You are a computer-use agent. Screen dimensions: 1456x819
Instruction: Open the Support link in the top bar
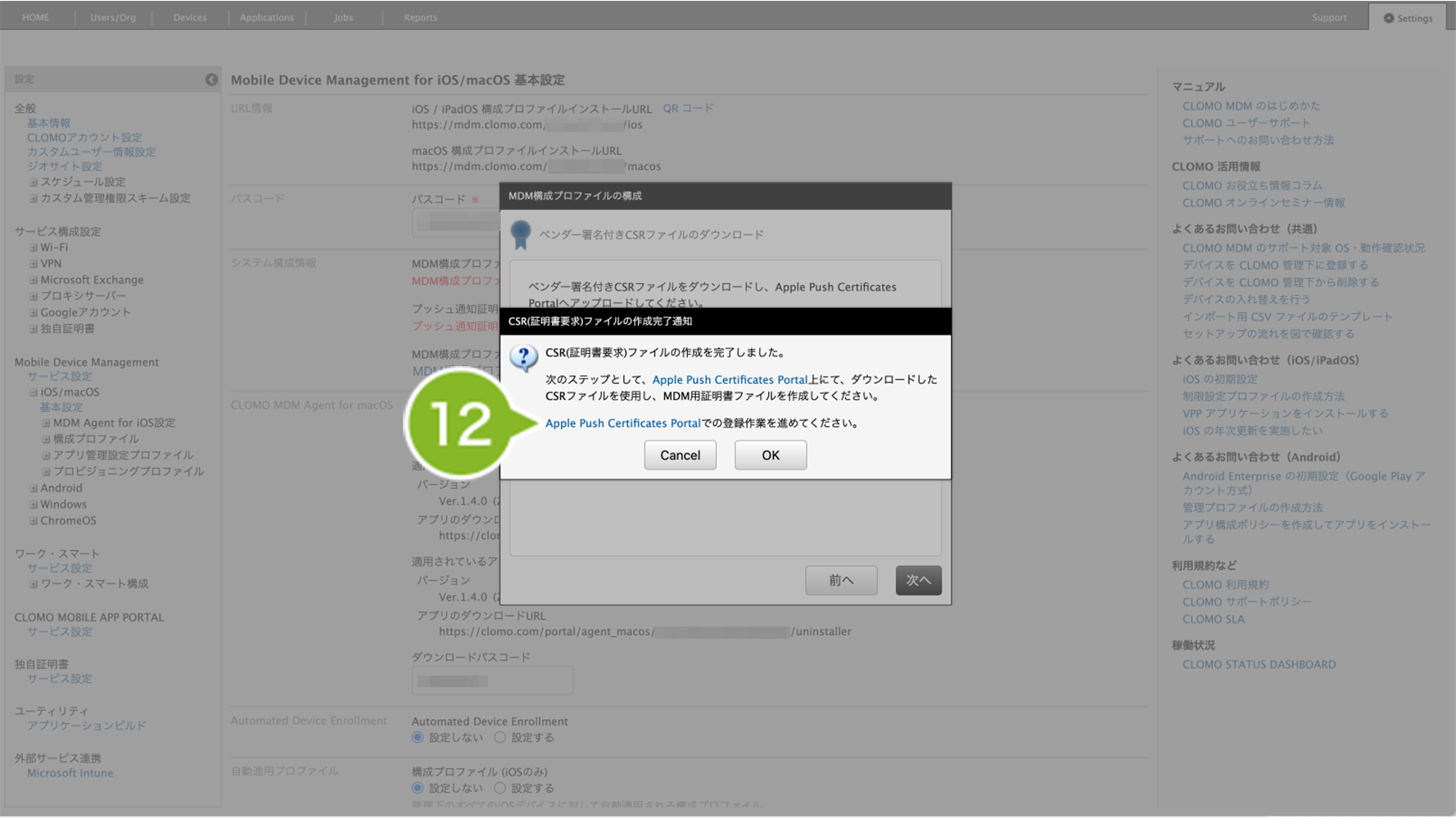pyautogui.click(x=1329, y=17)
